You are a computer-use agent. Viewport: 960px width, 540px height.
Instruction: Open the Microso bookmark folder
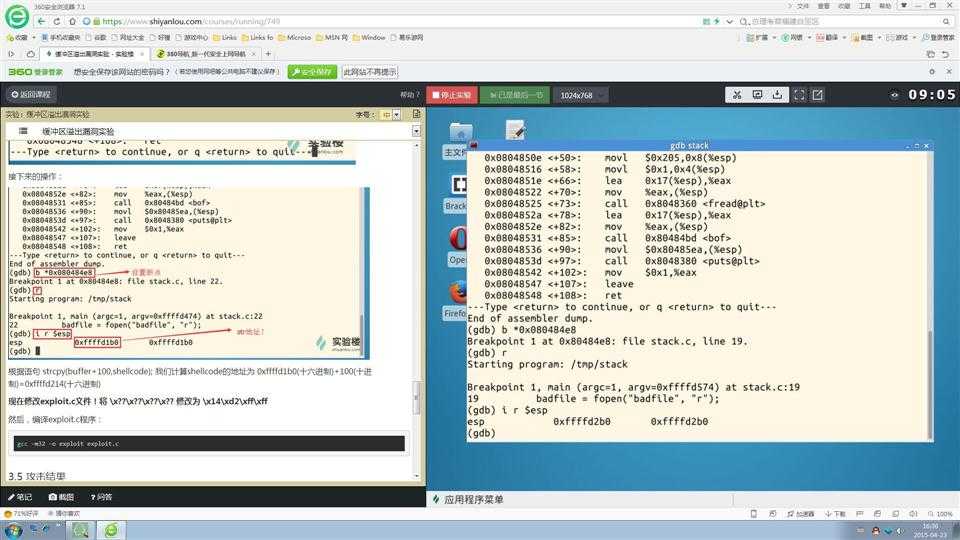[294, 37]
